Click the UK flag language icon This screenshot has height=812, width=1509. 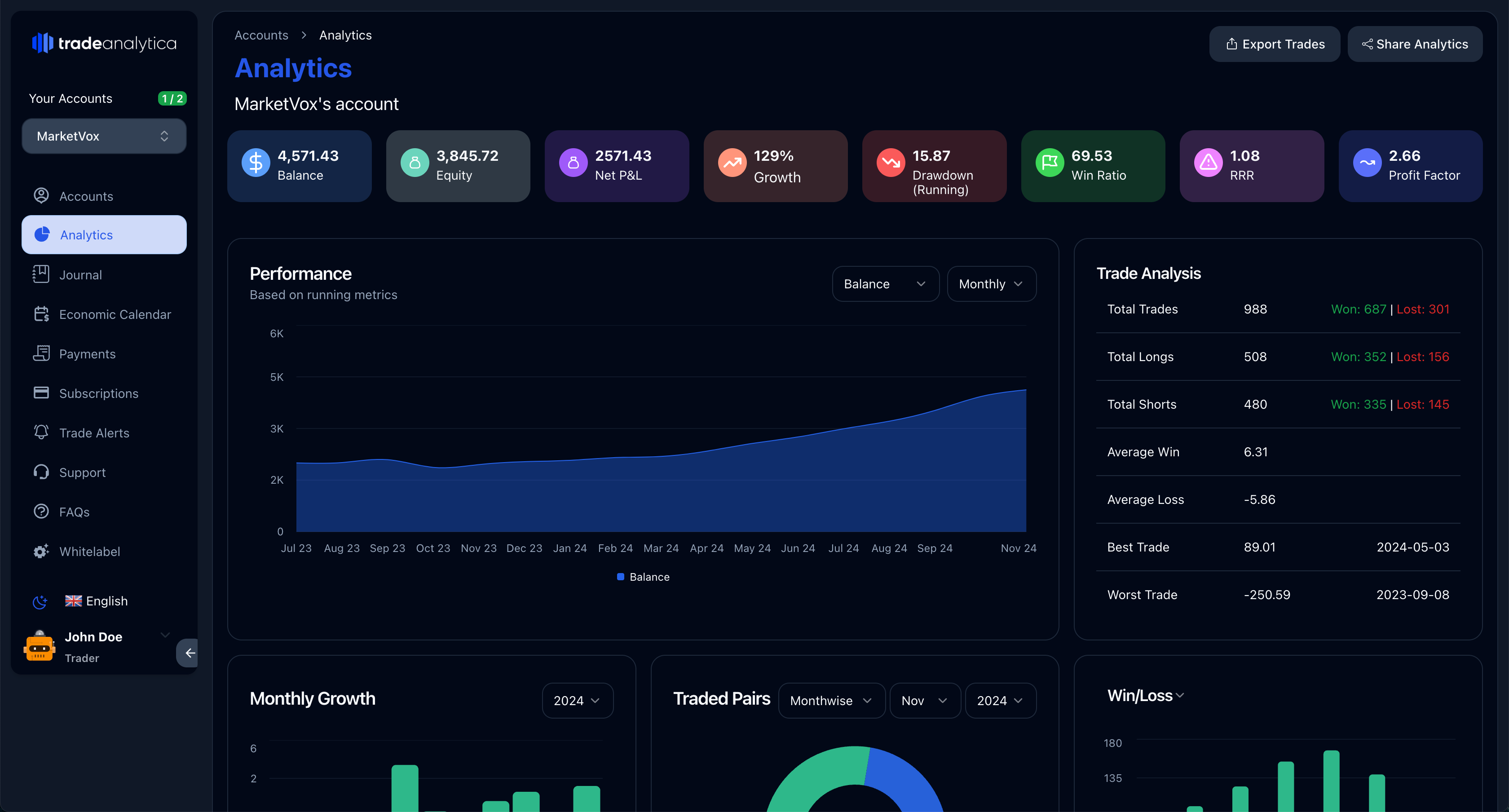(73, 600)
